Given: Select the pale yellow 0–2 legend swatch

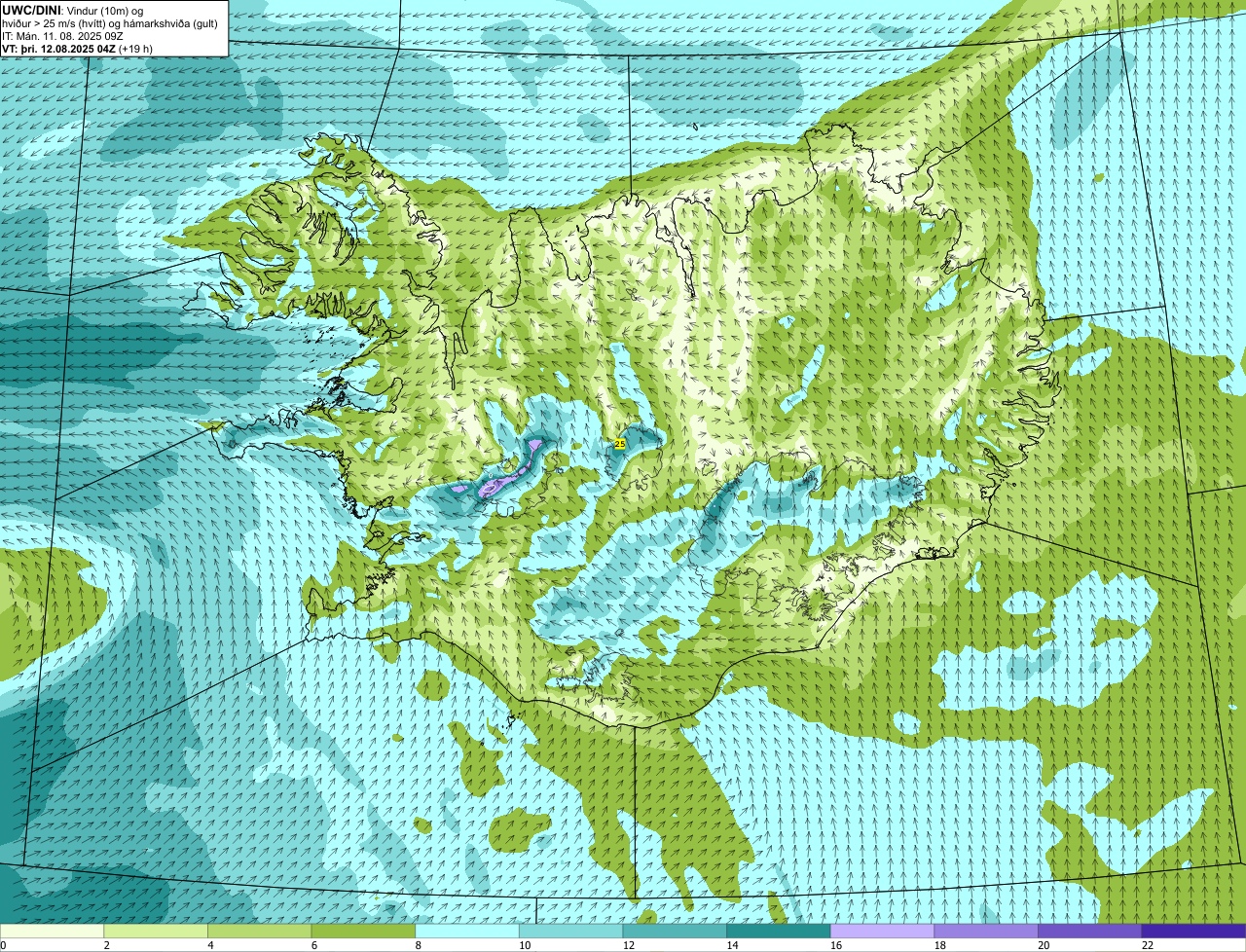Looking at the screenshot, I should coord(52,931).
